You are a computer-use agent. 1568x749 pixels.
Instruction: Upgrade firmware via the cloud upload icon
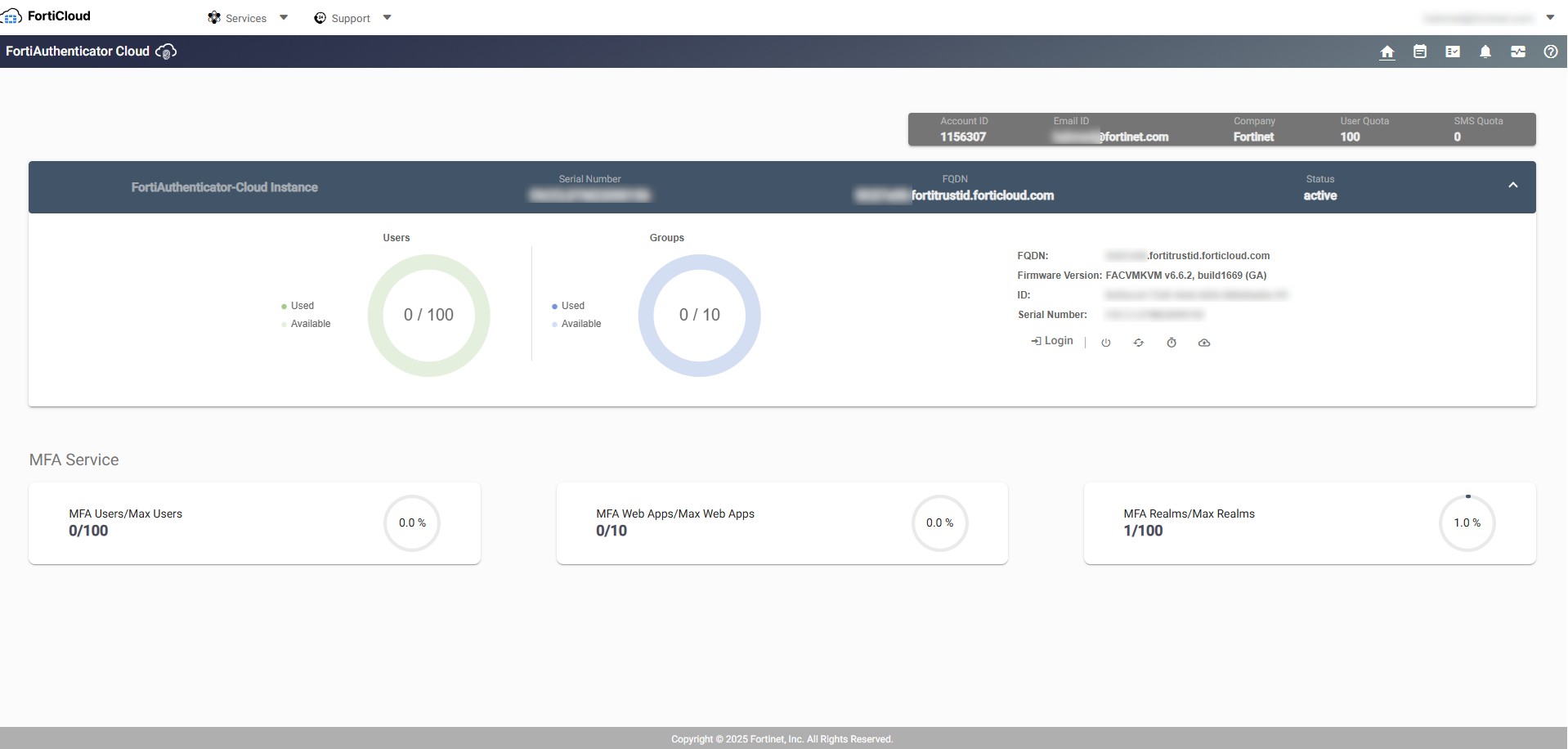(x=1203, y=343)
